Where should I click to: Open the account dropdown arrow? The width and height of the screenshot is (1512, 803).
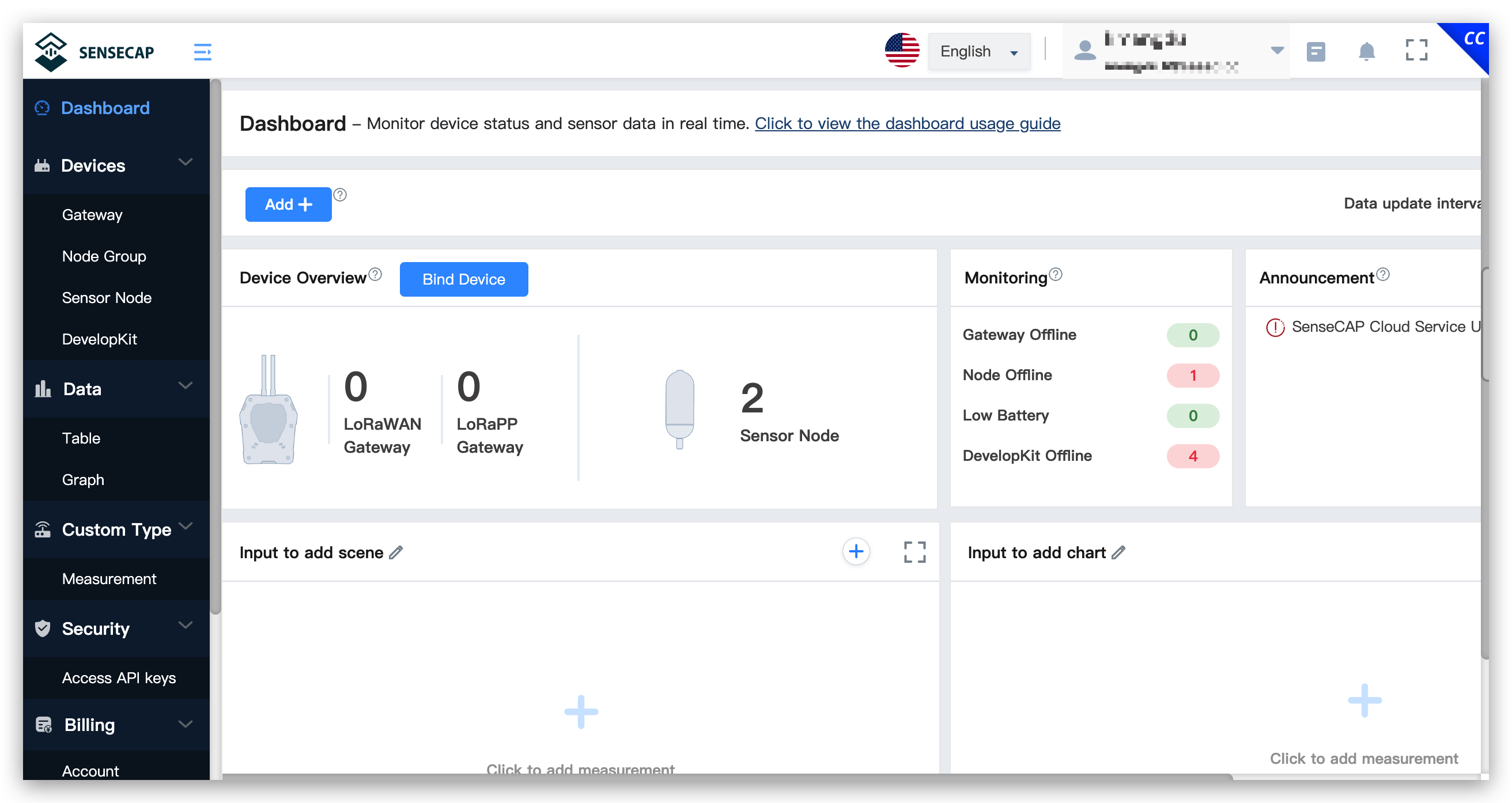tap(1277, 51)
